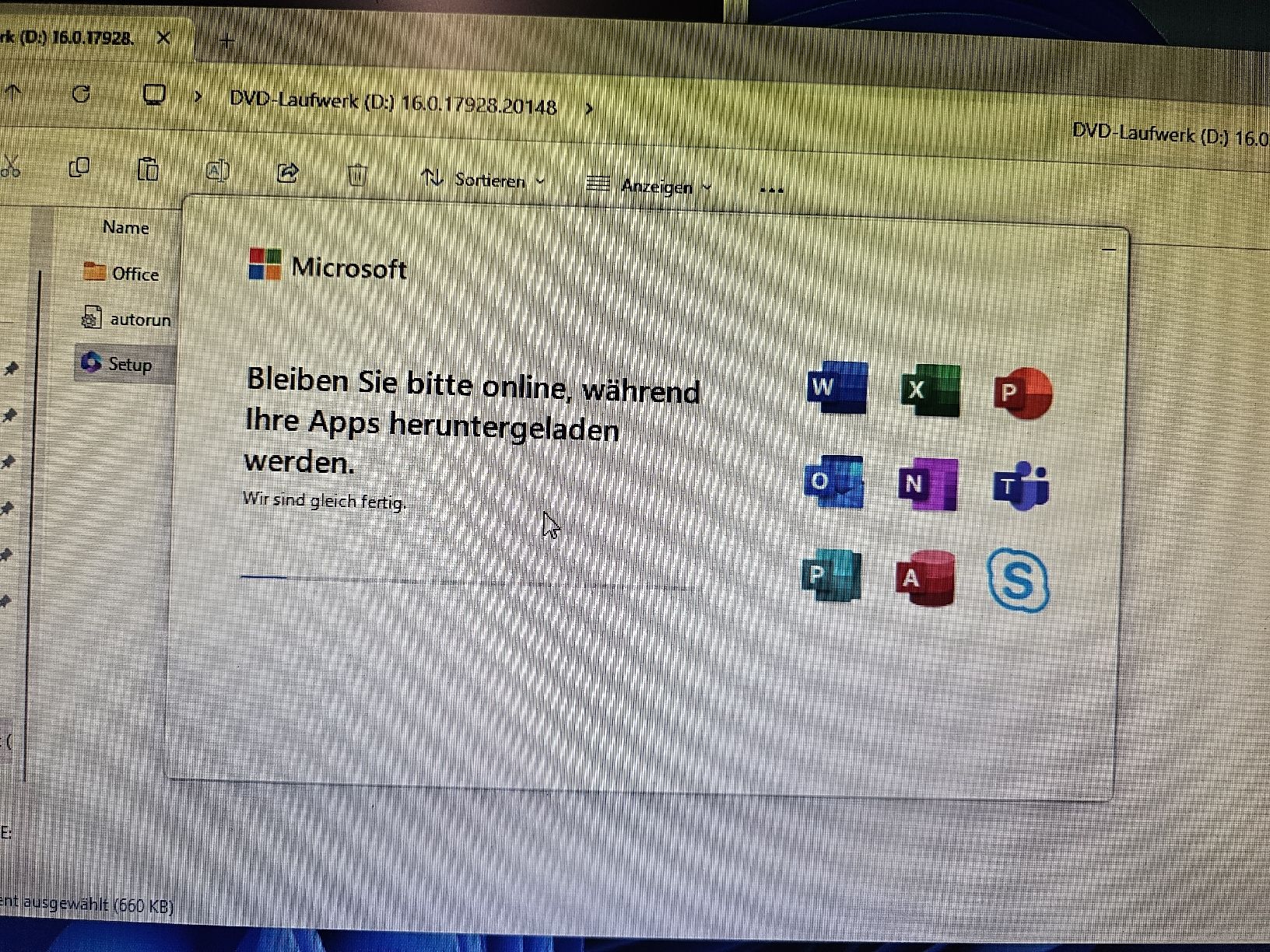1270x952 pixels.
Task: Select the DVD-Laufwerk (D:) breadcrumb in address bar
Action: [393, 103]
